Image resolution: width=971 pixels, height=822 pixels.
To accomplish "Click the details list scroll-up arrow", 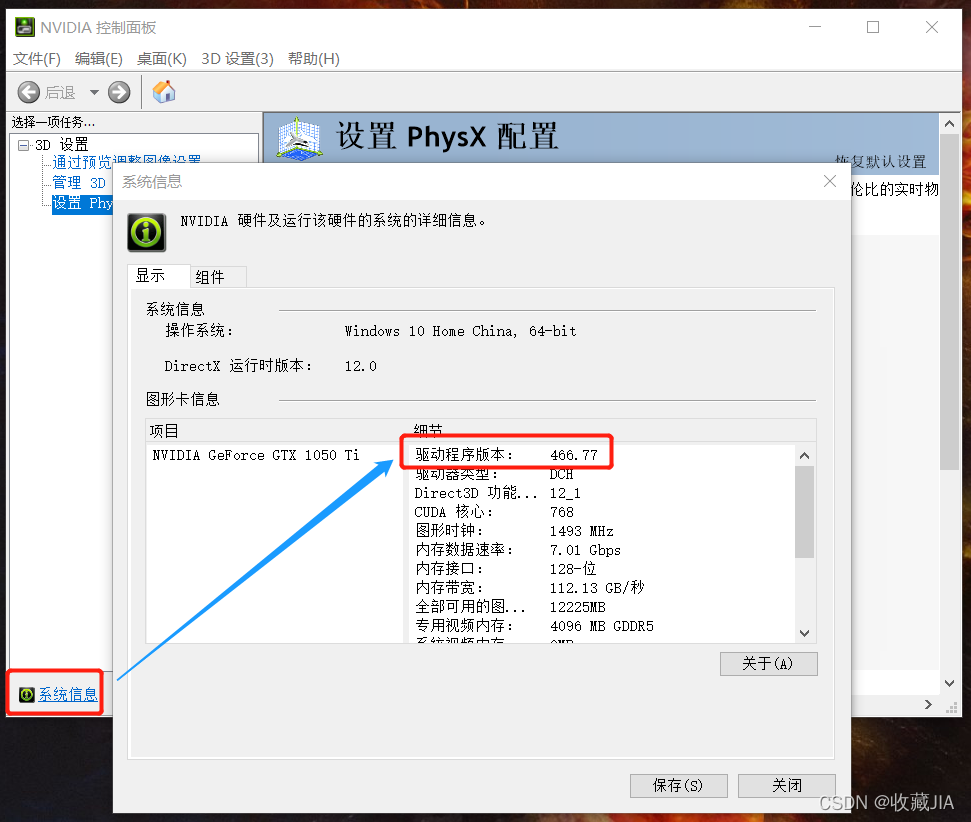I will tap(804, 456).
